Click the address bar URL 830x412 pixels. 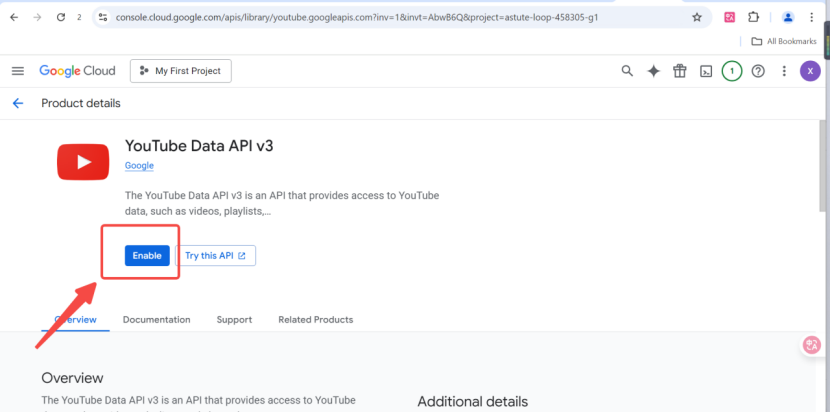tap(357, 17)
